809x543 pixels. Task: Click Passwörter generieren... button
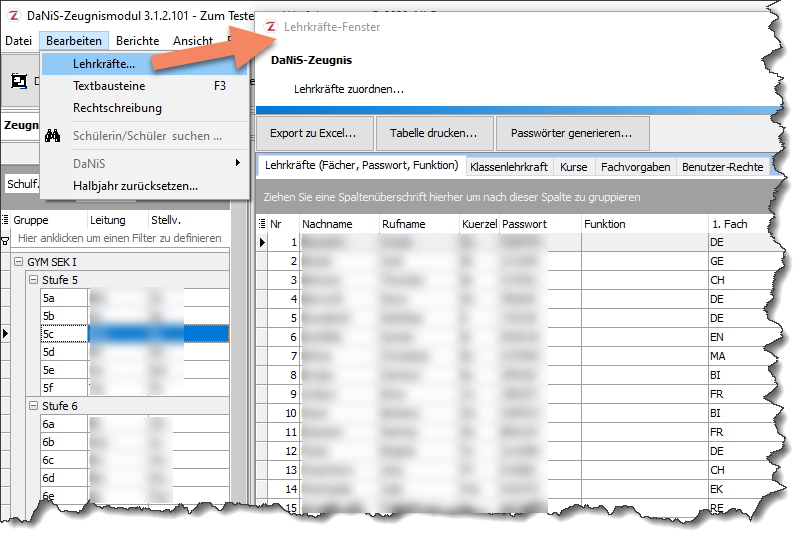point(572,133)
